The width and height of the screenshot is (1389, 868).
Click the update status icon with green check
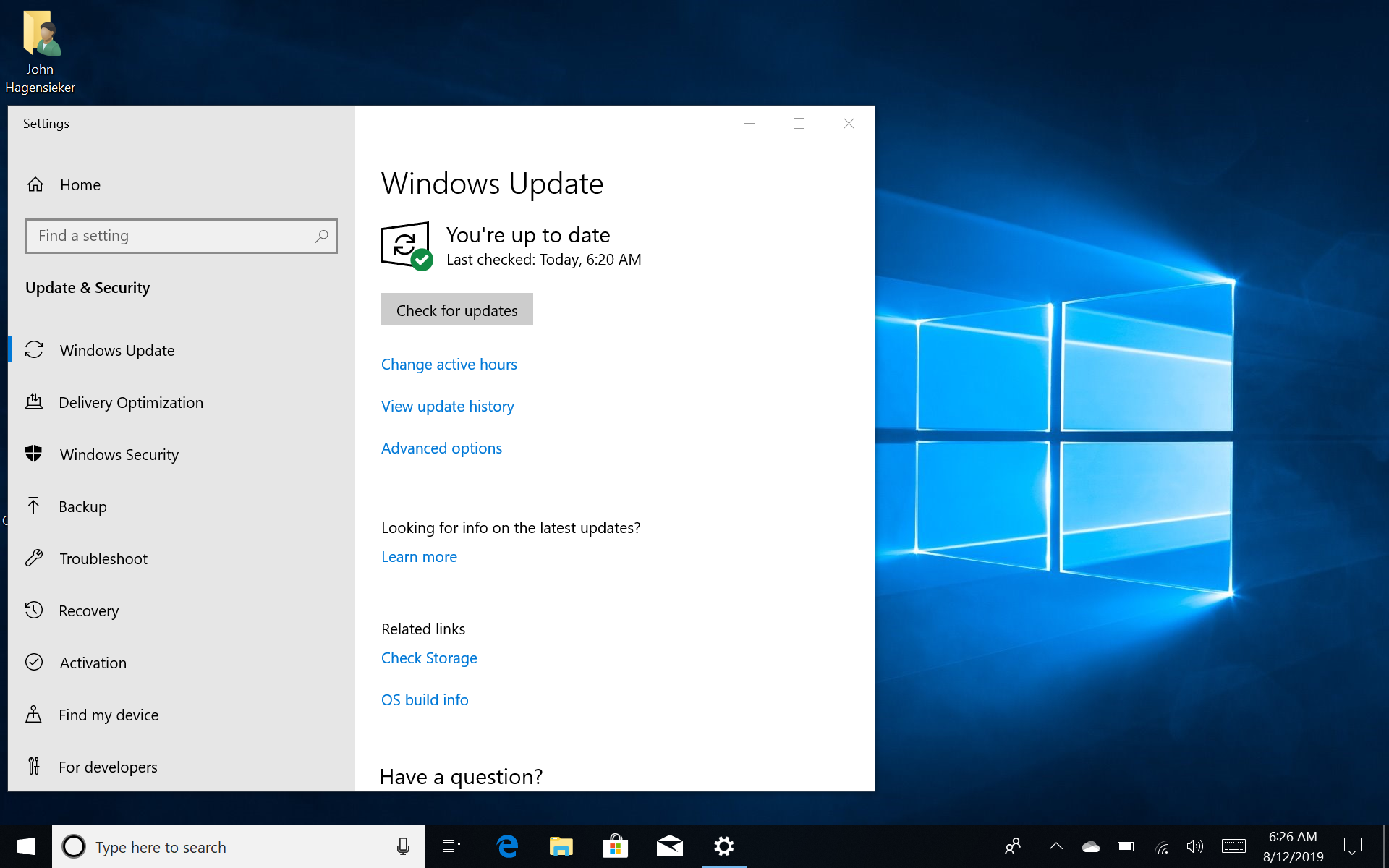coord(407,247)
